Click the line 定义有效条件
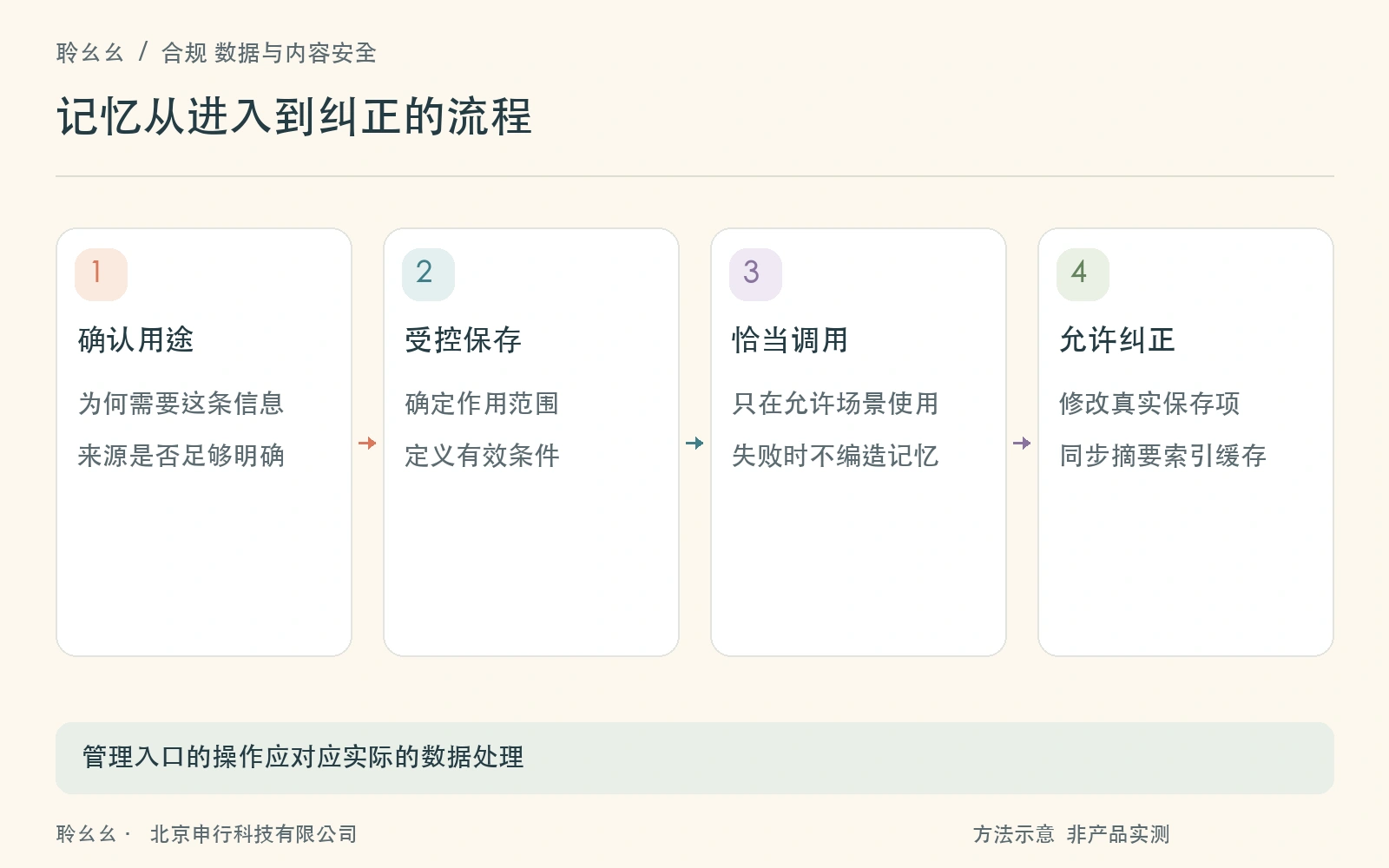The image size is (1389, 868). (x=483, y=456)
